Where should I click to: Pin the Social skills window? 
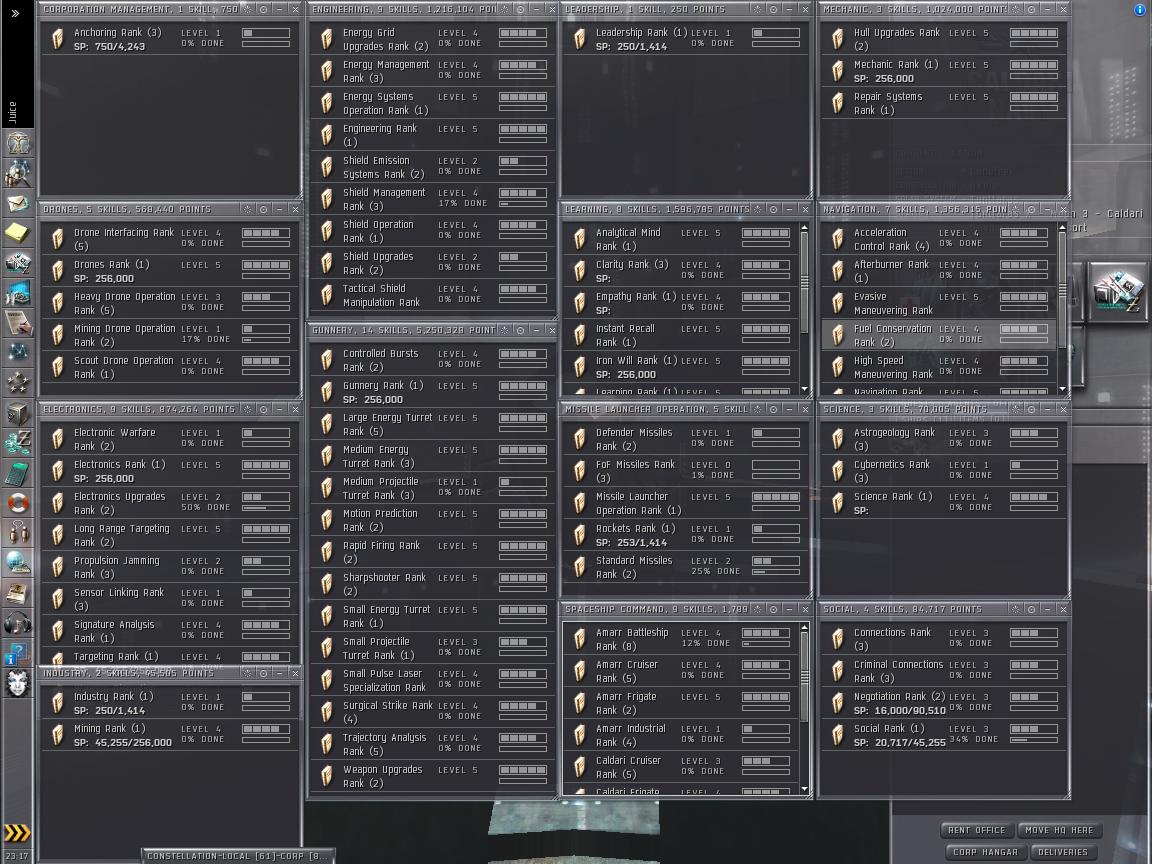coord(1015,609)
